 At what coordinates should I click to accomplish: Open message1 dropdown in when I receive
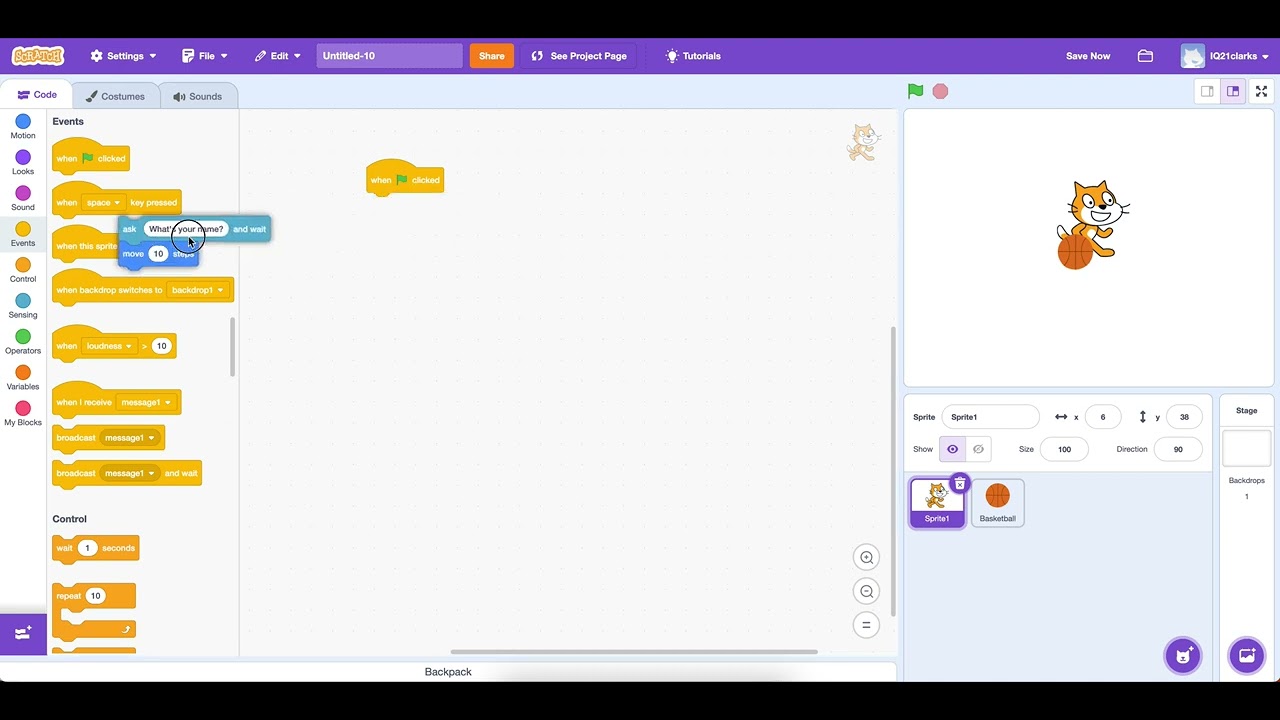[x=146, y=402]
